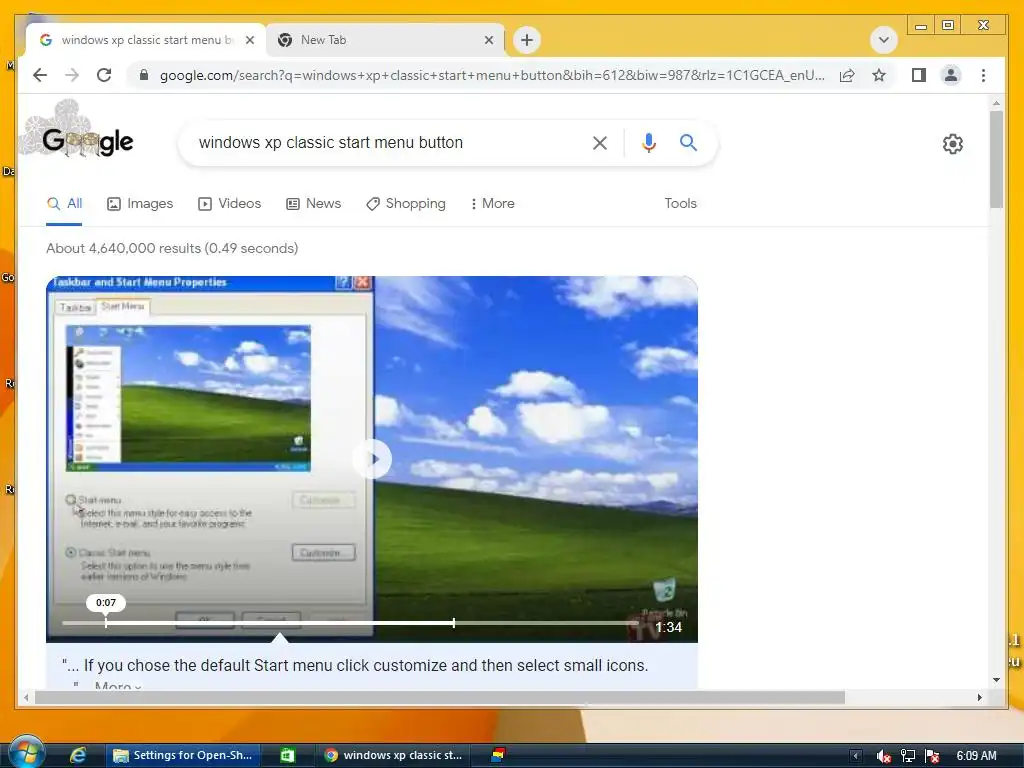Open Settings for Open-Shell taskbar window

183,756
